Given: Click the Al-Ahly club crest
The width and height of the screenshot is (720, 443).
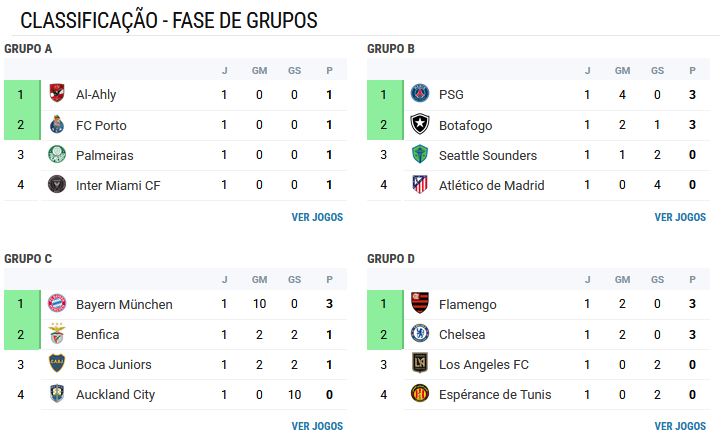Looking at the screenshot, I should 57,94.
